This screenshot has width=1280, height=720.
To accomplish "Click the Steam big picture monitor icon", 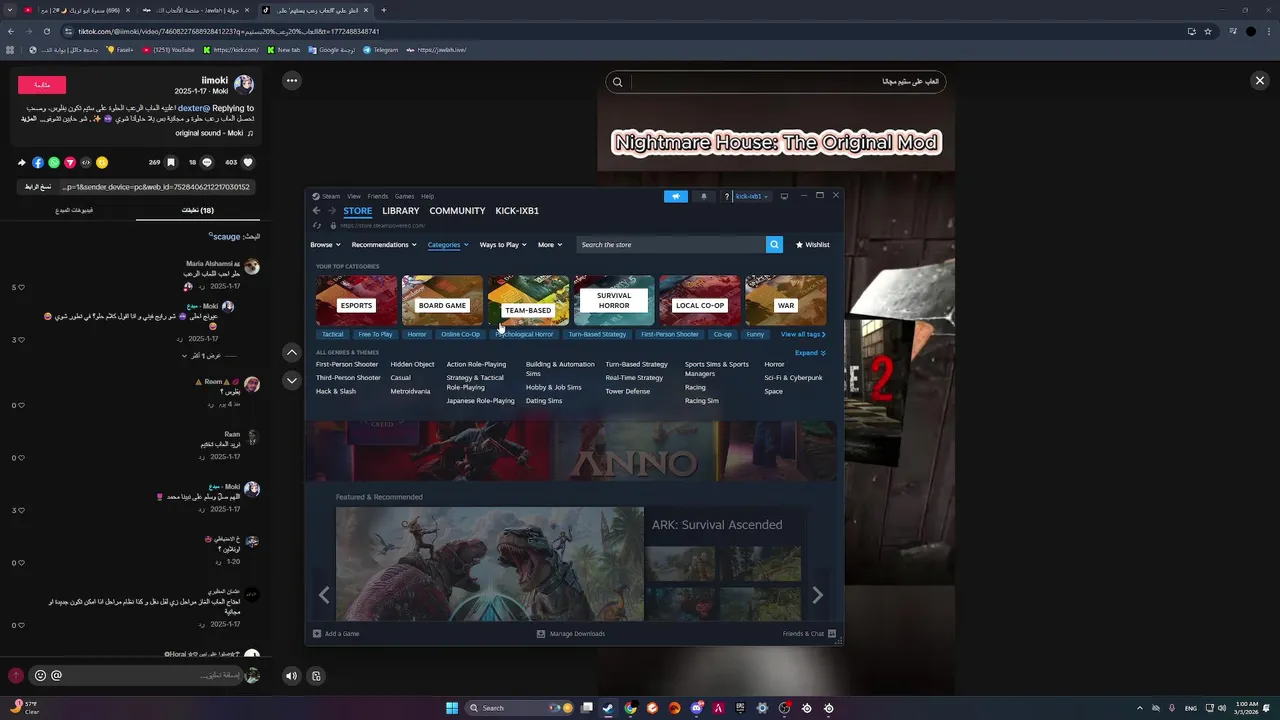I will (x=784, y=196).
